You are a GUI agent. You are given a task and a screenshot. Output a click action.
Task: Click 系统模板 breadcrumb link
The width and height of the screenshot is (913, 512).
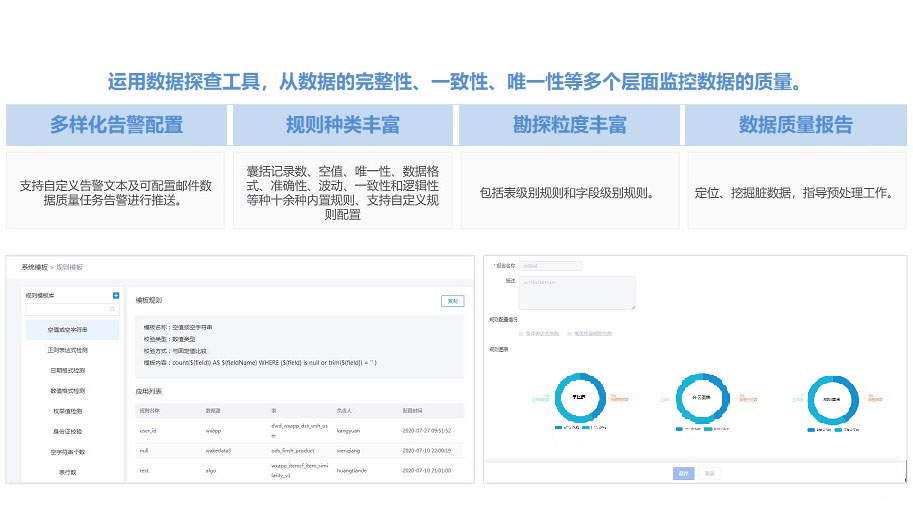coord(33,267)
